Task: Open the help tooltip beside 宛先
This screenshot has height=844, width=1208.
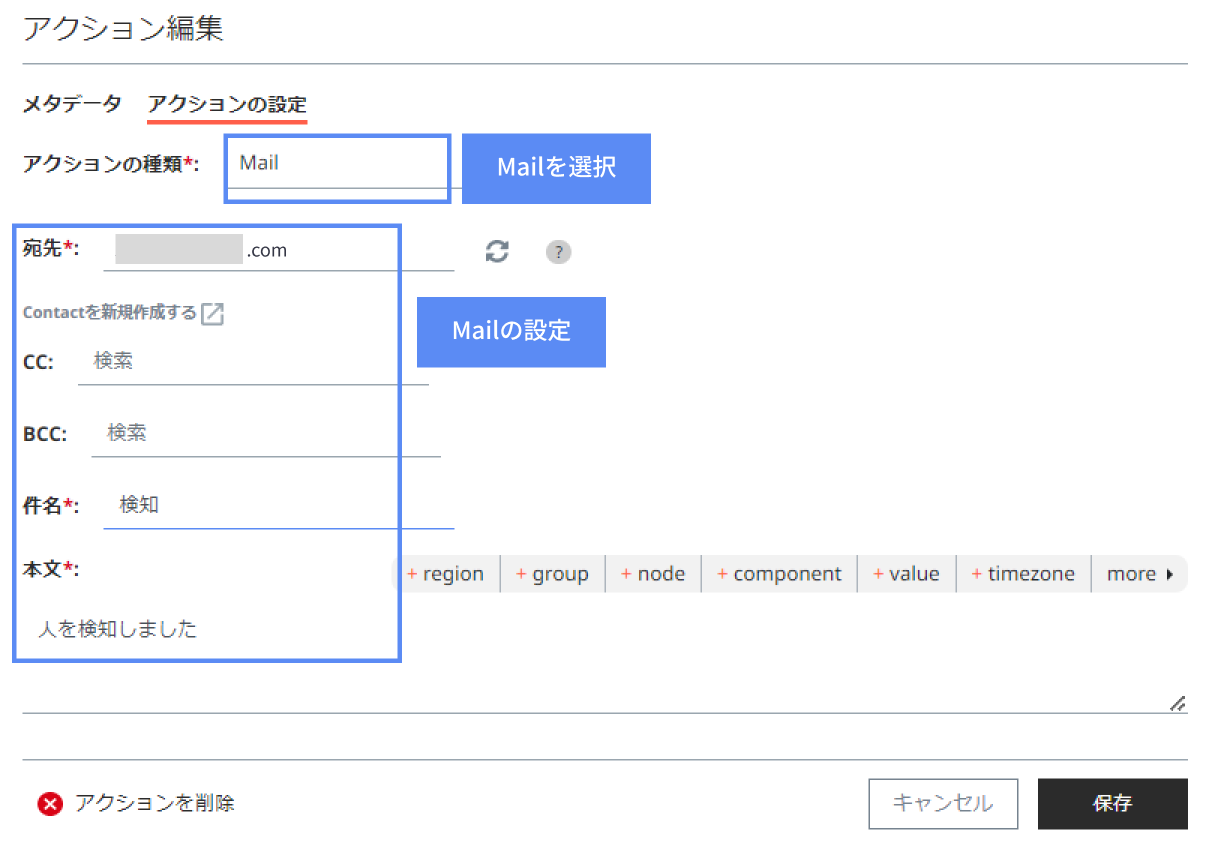Action: [x=558, y=252]
